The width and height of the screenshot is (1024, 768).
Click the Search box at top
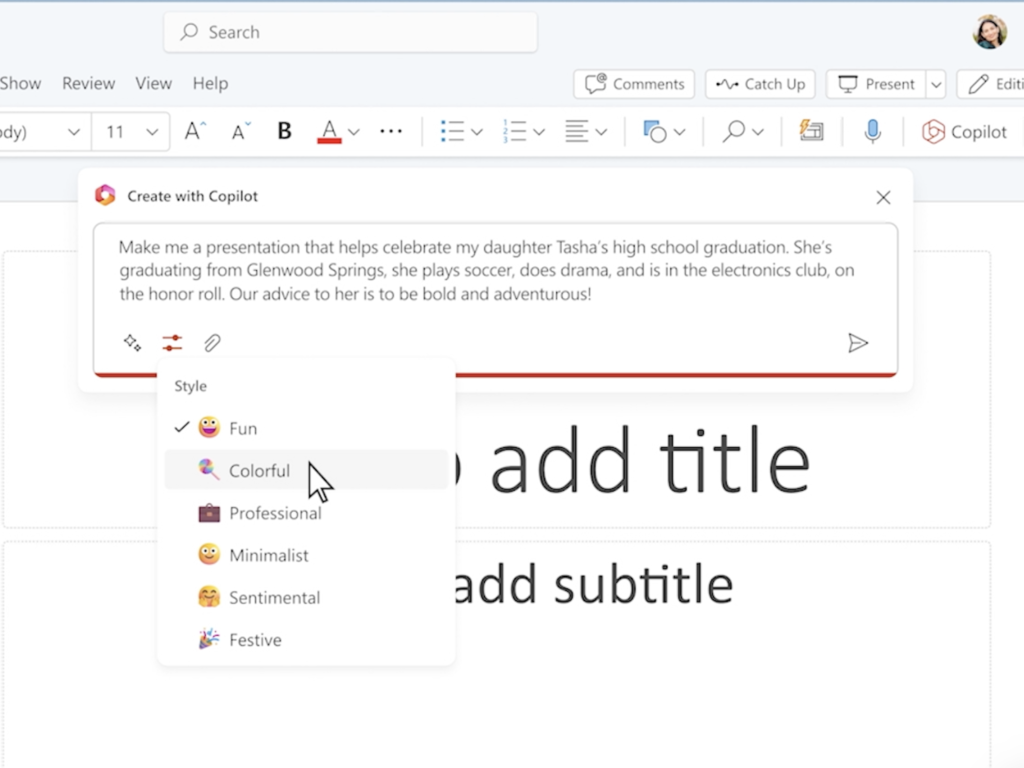350,32
